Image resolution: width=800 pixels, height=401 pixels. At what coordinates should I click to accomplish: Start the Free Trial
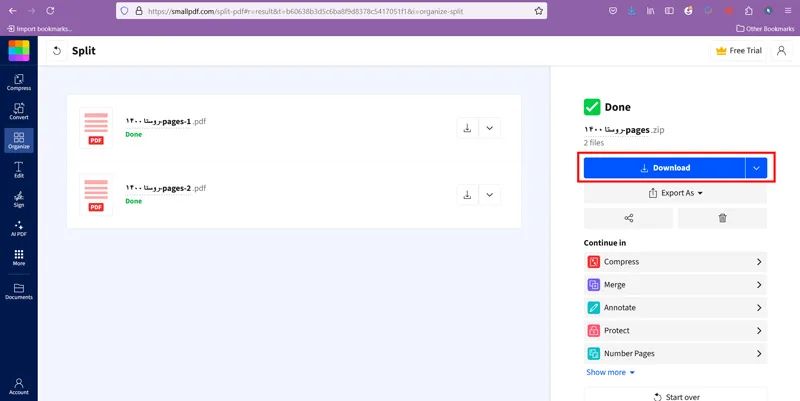[x=739, y=51]
